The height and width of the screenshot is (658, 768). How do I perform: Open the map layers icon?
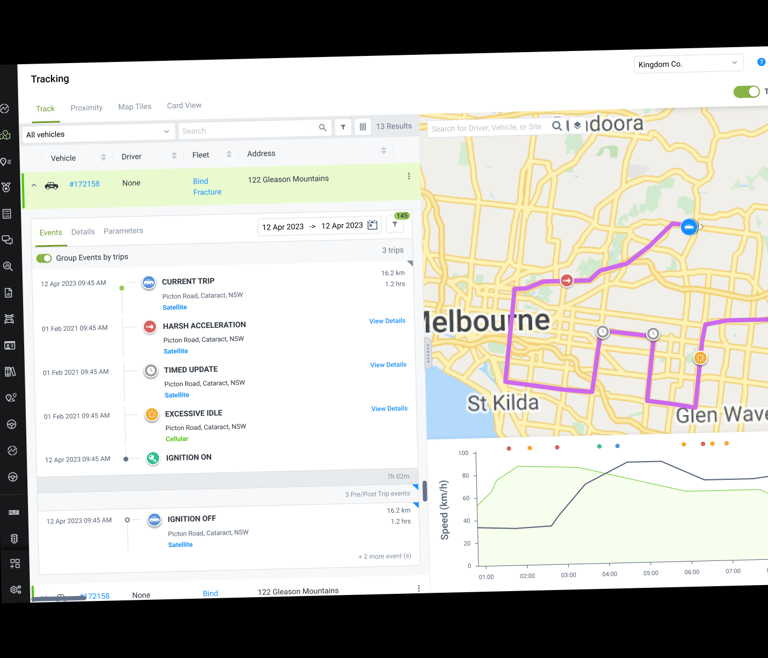pos(577,125)
